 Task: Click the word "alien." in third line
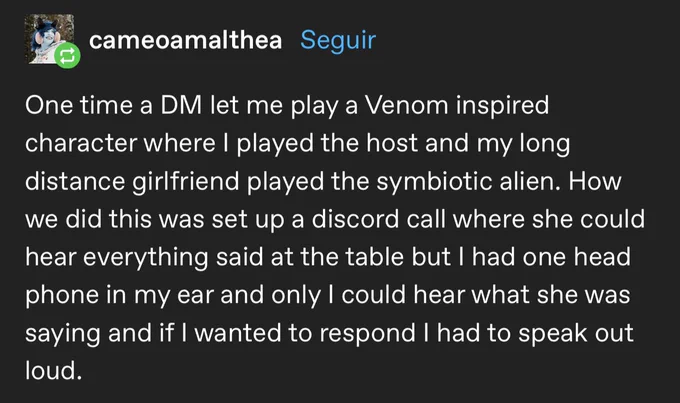[x=530, y=181]
